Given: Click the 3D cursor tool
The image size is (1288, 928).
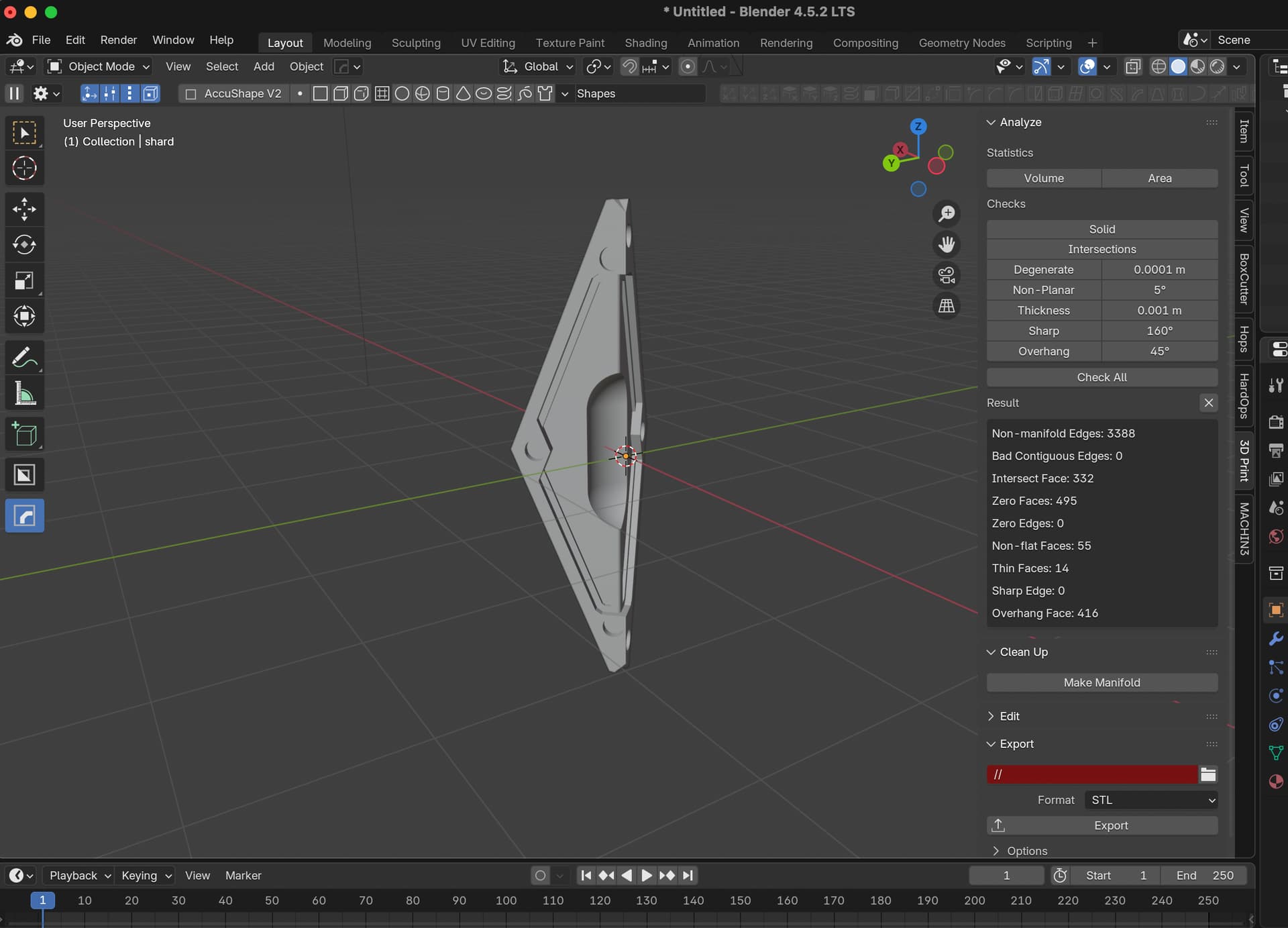Looking at the screenshot, I should click(x=24, y=168).
